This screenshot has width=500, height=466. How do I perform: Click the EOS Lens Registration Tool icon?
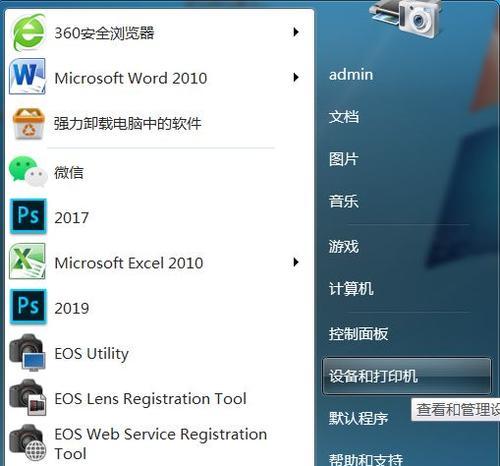click(x=28, y=398)
